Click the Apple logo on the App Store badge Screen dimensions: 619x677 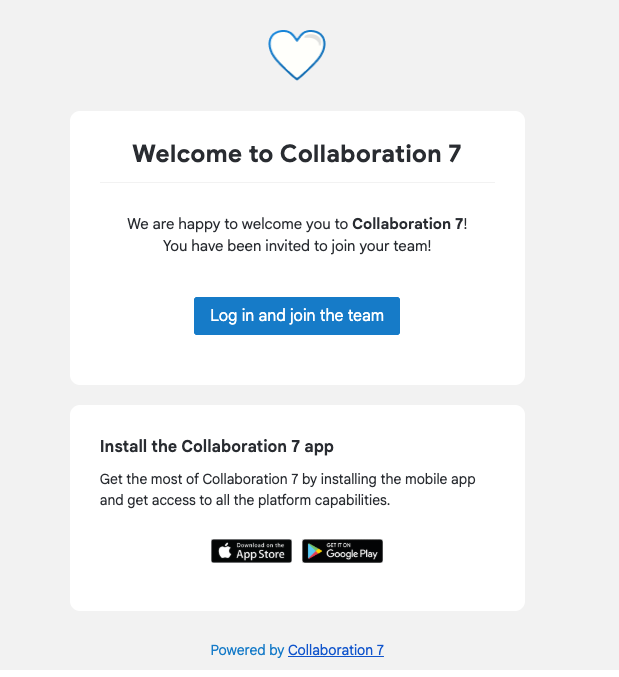223,551
